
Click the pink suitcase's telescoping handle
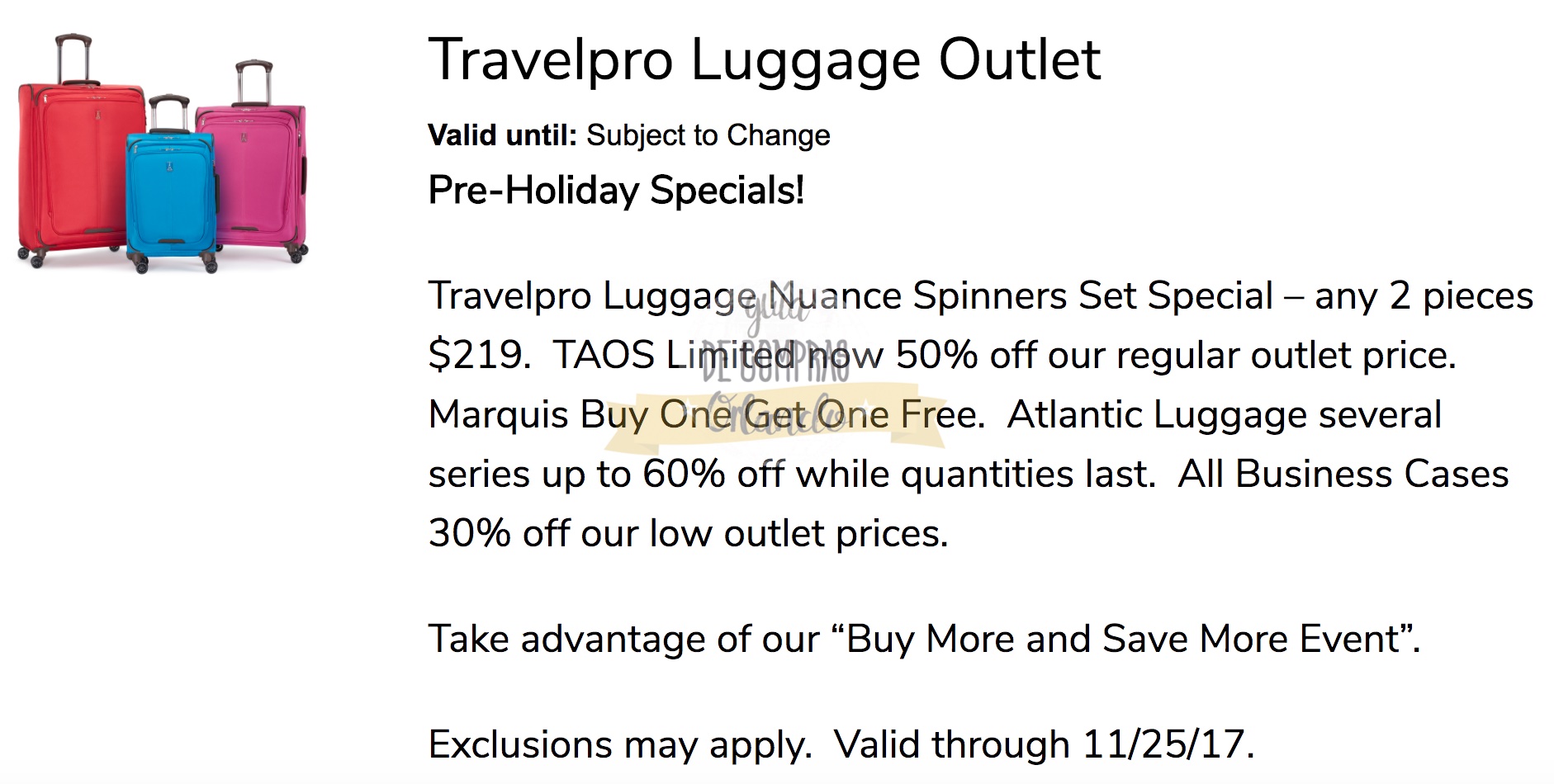pyautogui.click(x=253, y=81)
